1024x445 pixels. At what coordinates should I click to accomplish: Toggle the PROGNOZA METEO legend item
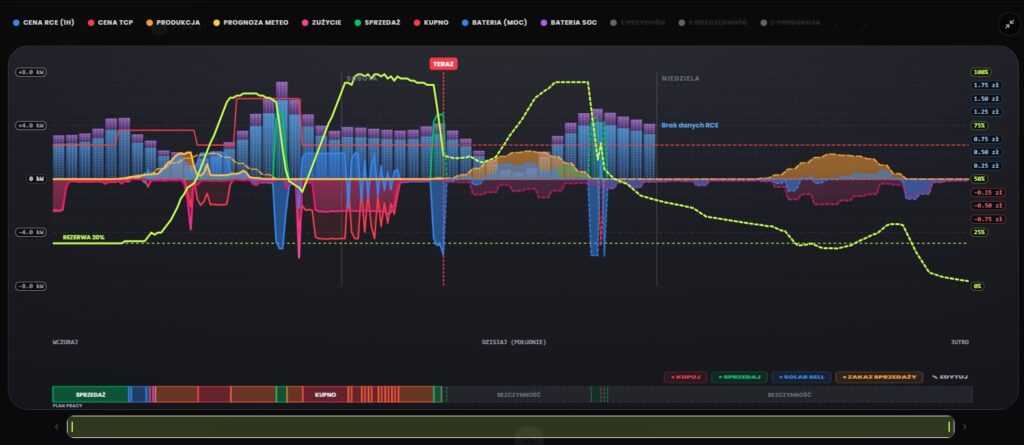[250, 22]
